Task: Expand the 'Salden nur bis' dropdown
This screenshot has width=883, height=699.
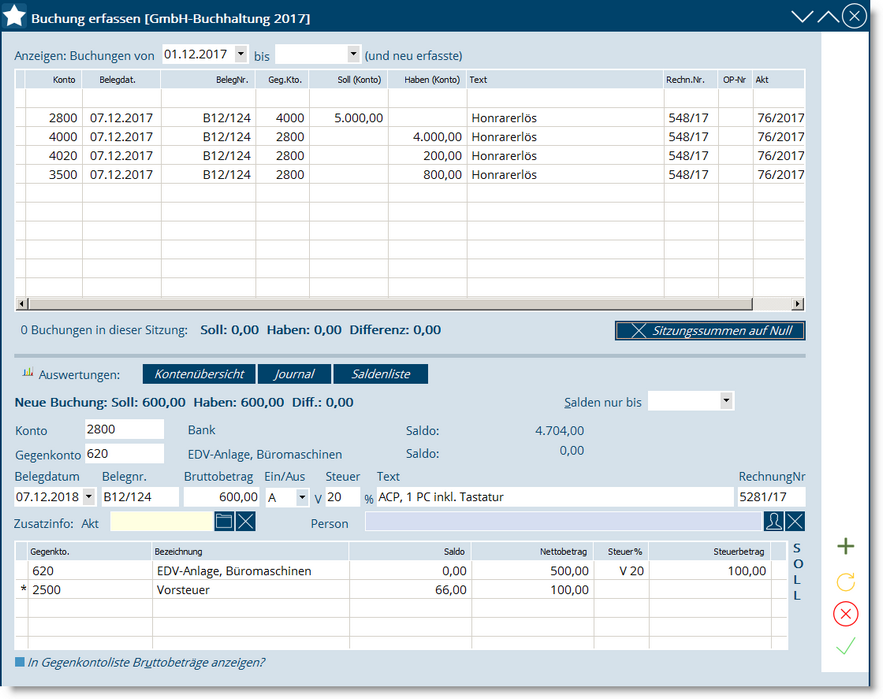Action: [726, 401]
